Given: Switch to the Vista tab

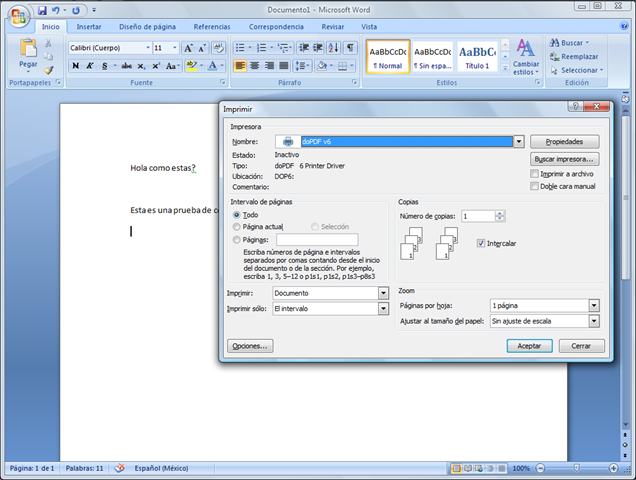Looking at the screenshot, I should coord(369,27).
